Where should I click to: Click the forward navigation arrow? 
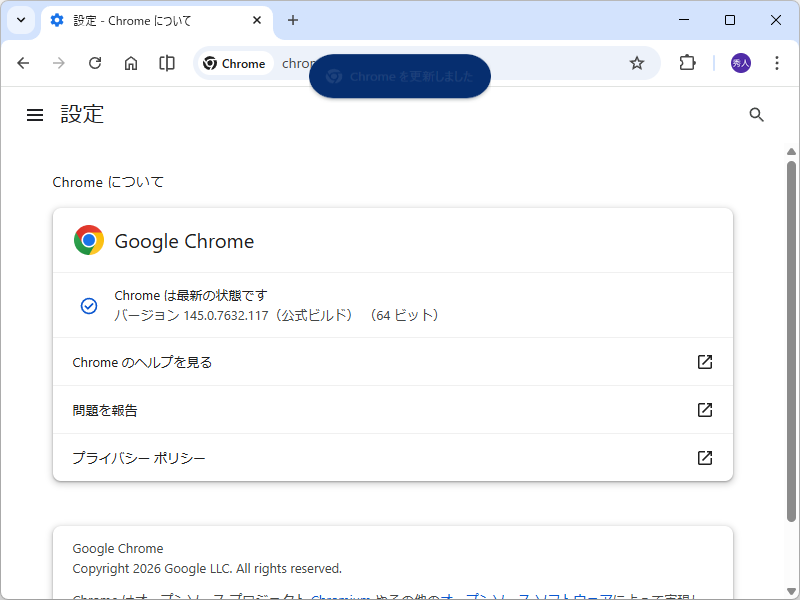coord(59,63)
